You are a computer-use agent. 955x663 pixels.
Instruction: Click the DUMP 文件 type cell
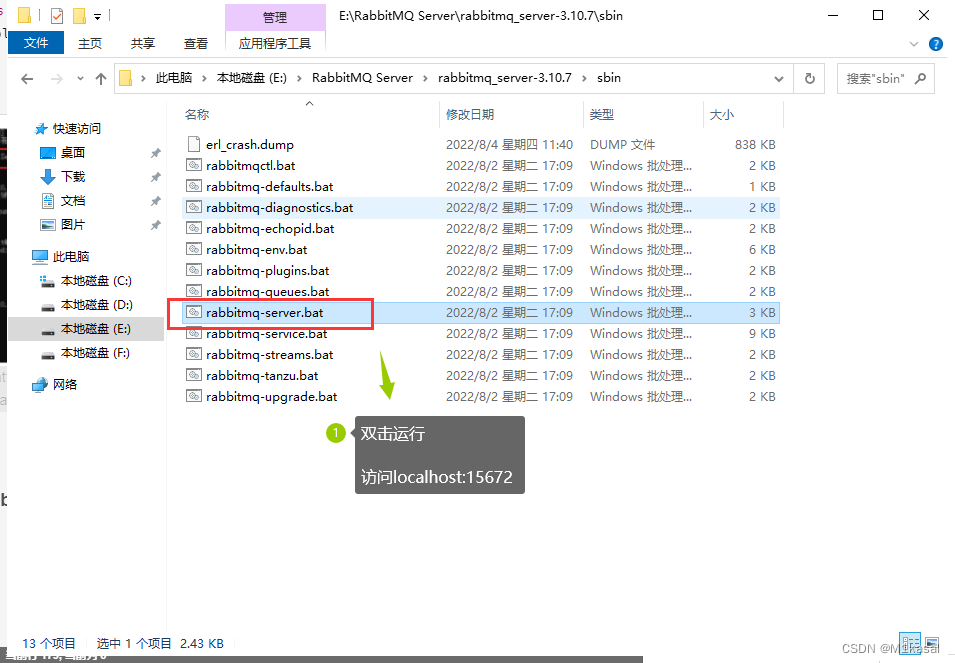point(622,144)
